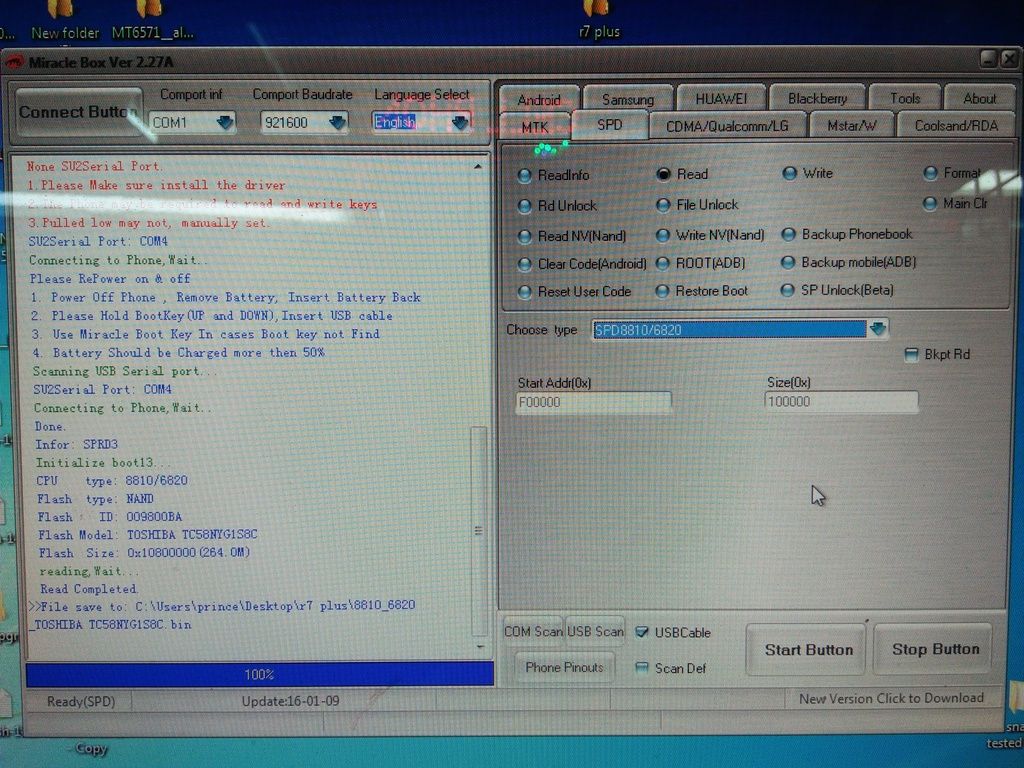
Task: Enable the Scan Def checkbox
Action: [x=642, y=667]
